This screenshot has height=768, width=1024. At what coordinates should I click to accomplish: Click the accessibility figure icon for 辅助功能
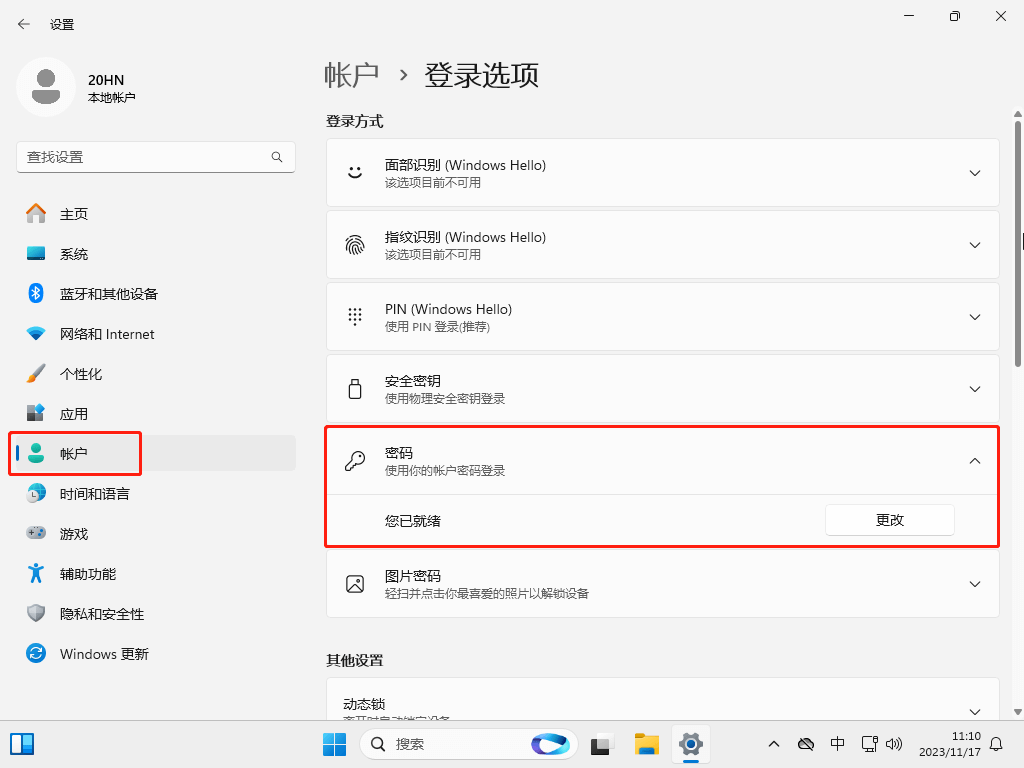36,573
